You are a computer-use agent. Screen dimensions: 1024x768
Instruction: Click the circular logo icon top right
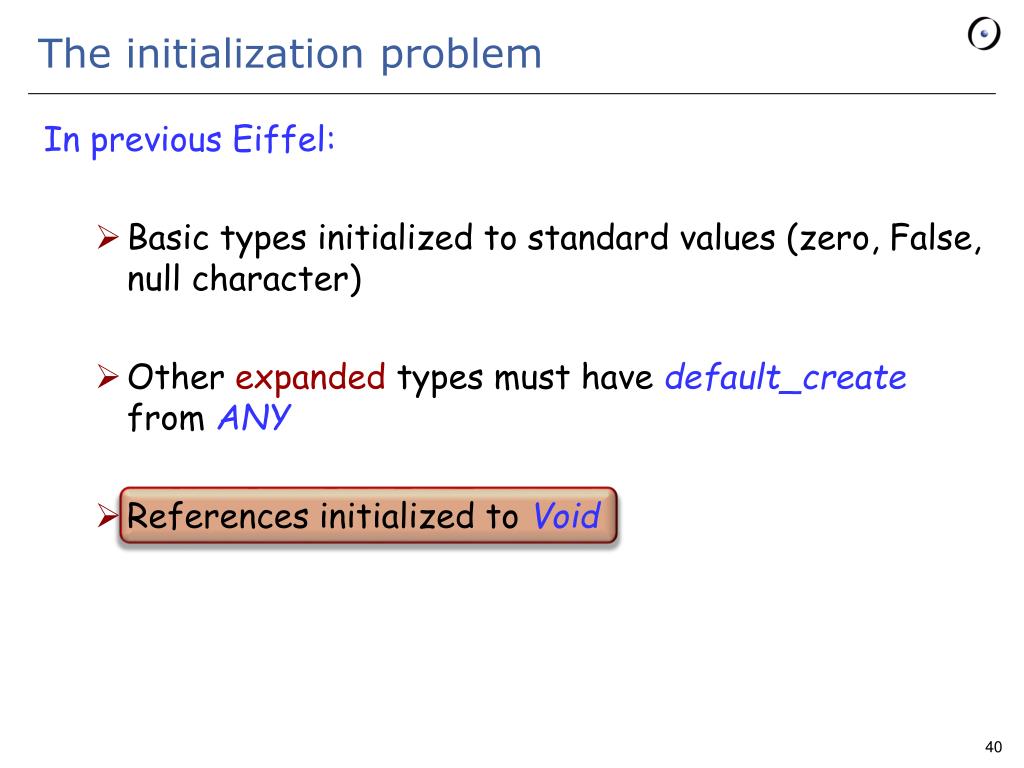tap(984, 34)
